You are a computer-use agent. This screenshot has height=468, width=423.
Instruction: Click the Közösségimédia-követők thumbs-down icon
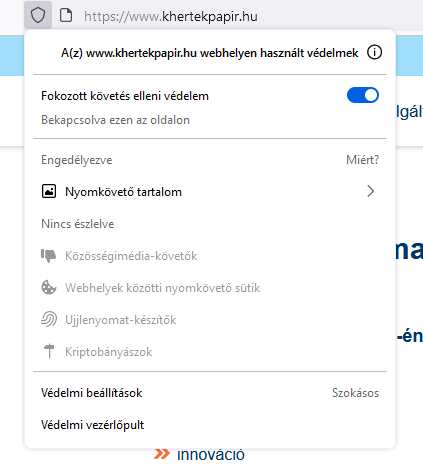(49, 256)
